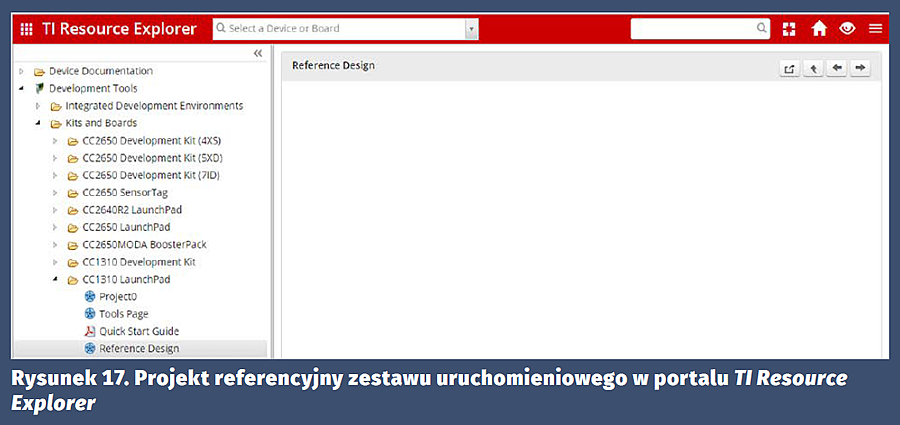Expand the Integrated Development Environments folder
Viewport: 900px width, 425px height.
(x=38, y=106)
